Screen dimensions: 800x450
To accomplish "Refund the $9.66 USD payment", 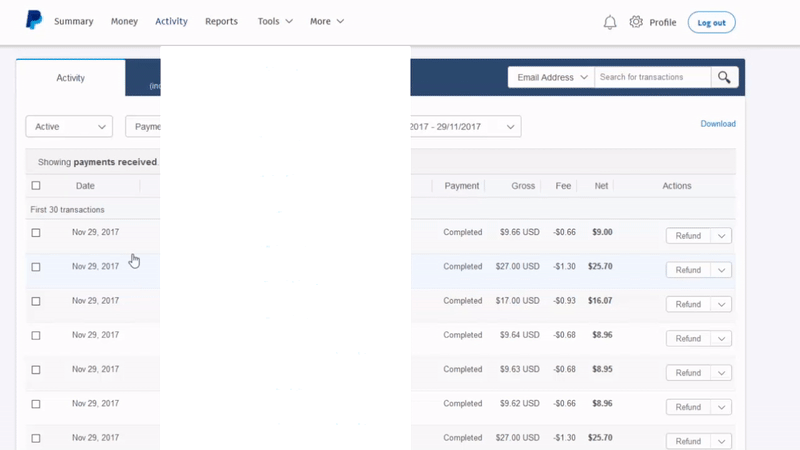I will coord(688,236).
